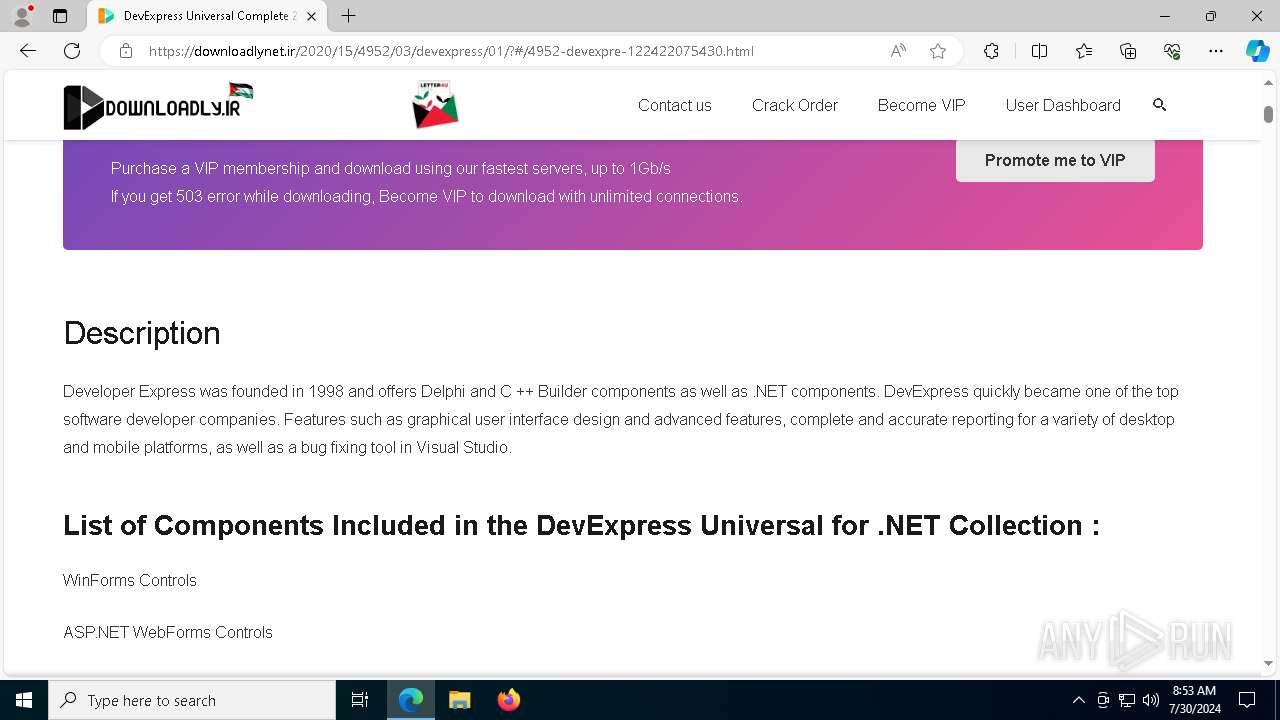This screenshot has width=1280, height=720.
Task: Click the Description heading
Action: pyautogui.click(x=142, y=333)
